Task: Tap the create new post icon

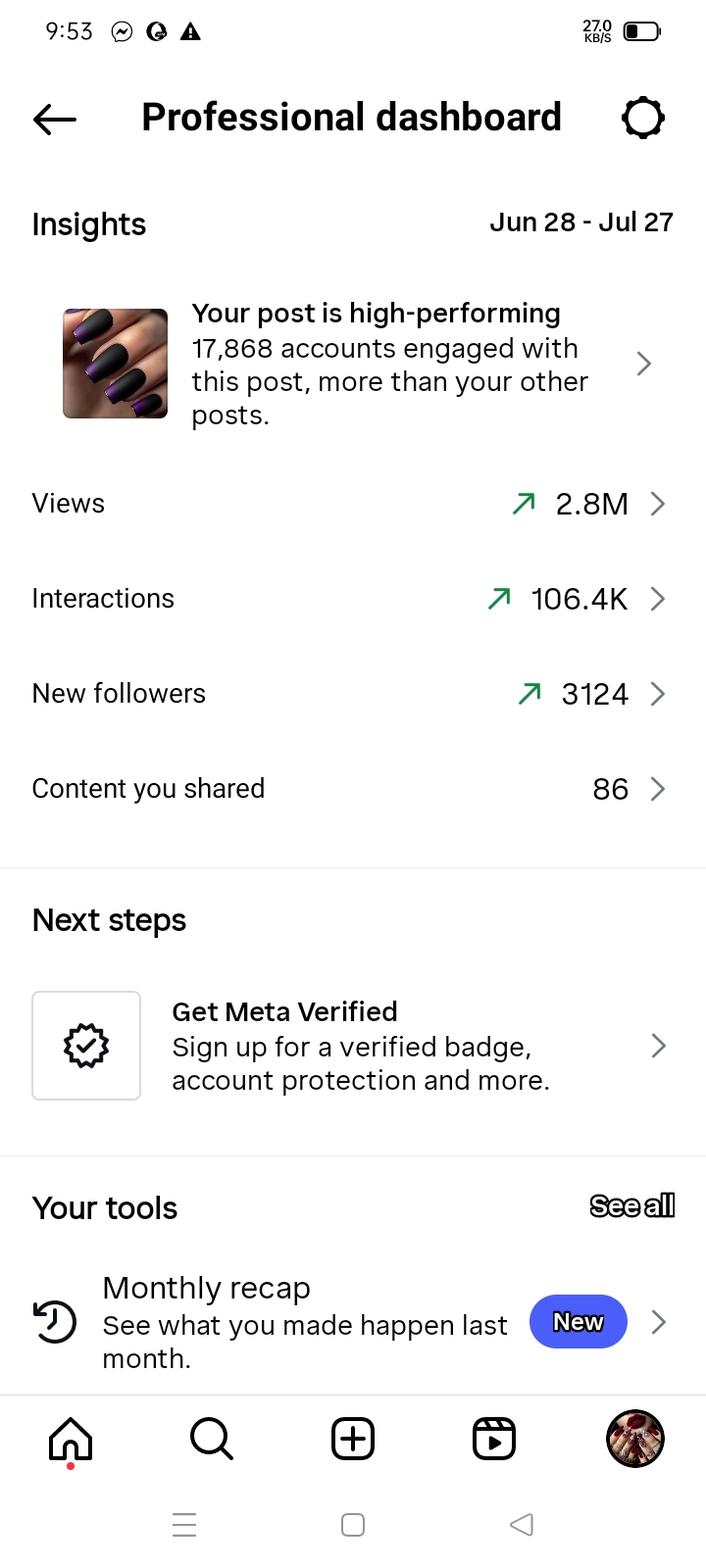Action: (353, 1440)
